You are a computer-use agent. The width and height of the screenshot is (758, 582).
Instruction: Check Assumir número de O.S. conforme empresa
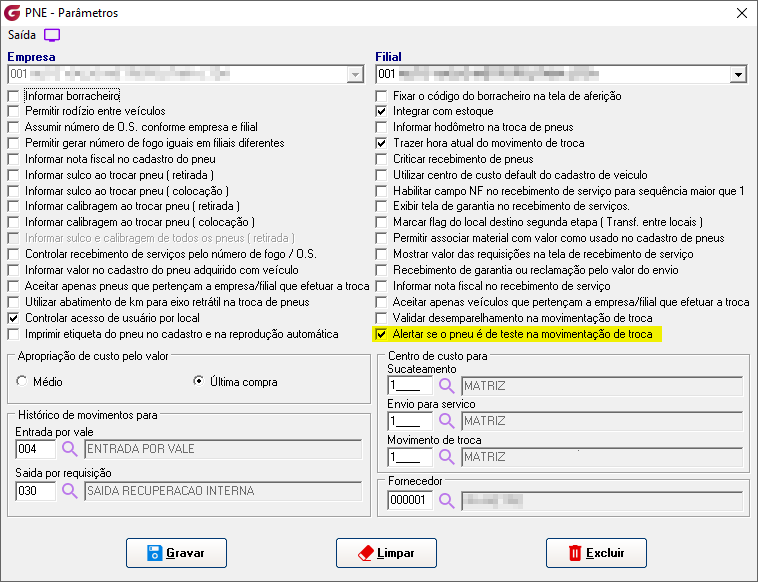14,128
